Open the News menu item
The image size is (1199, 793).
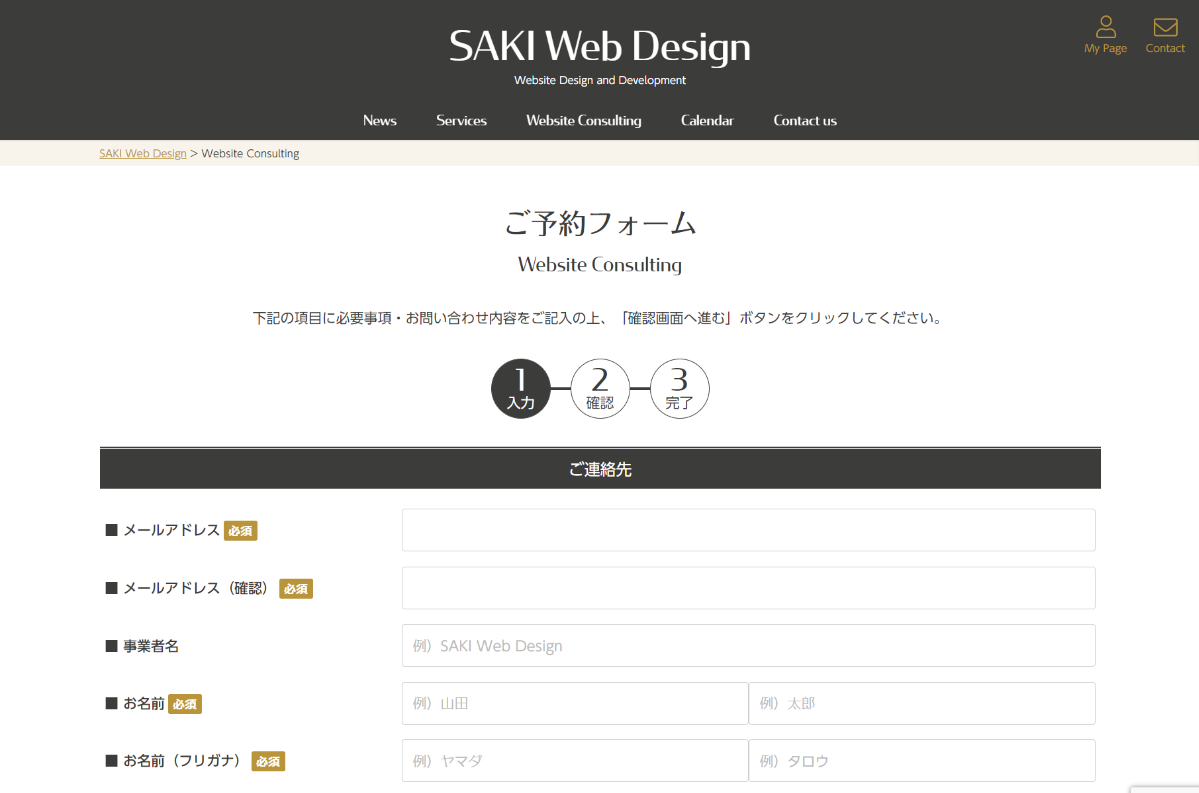pyautogui.click(x=379, y=120)
